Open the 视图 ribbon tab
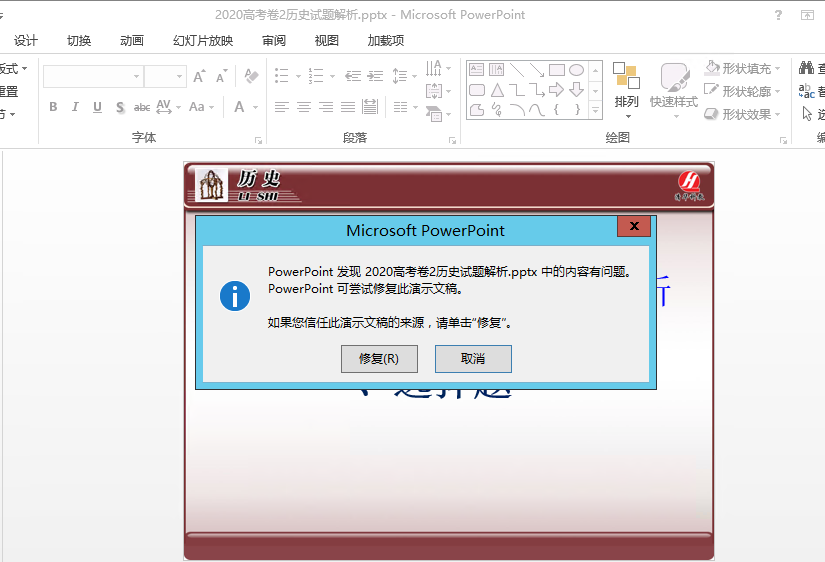 326,41
